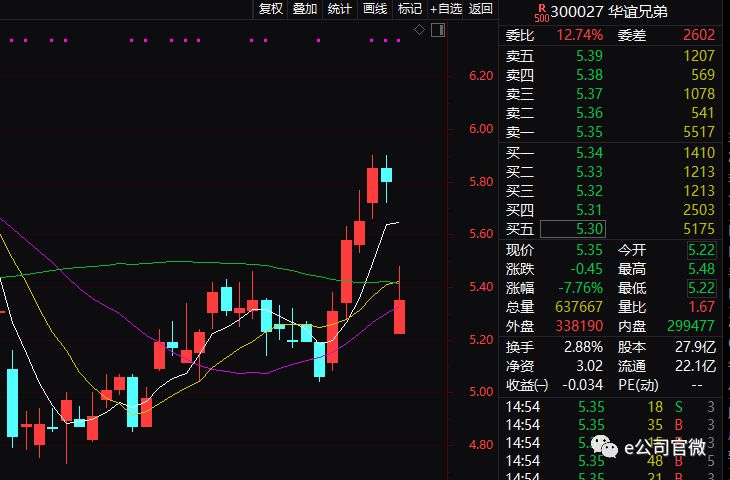Click the boxed 买五 price 5.30
The width and height of the screenshot is (730, 480).
[x=573, y=229]
